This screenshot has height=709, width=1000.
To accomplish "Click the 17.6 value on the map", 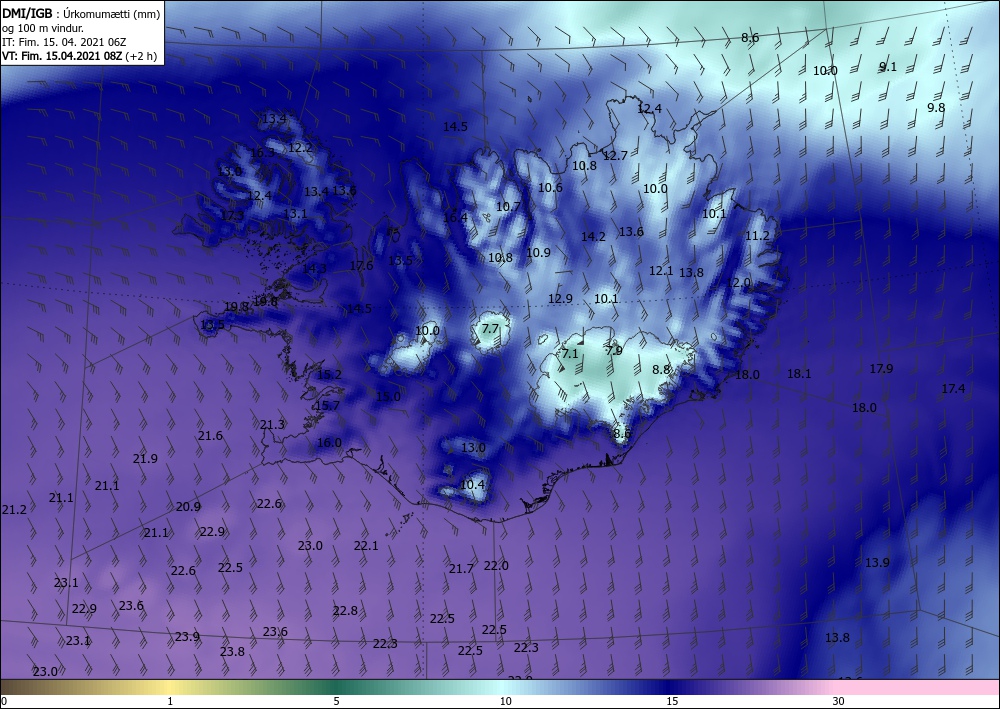I will (x=361, y=265).
